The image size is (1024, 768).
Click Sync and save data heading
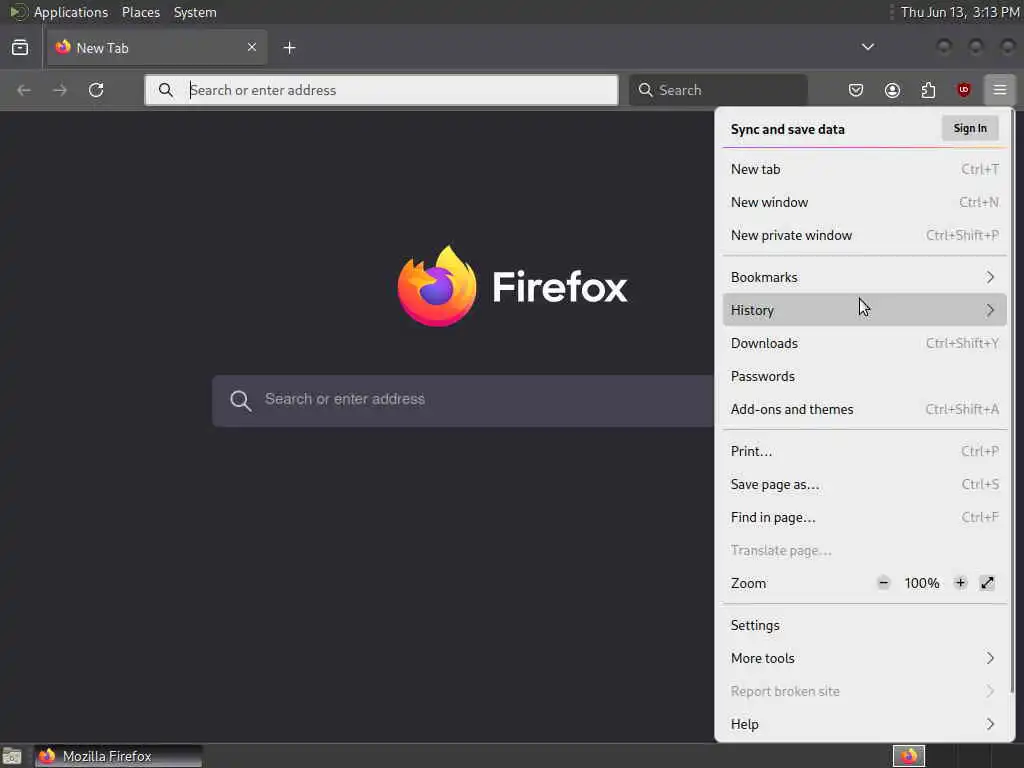coord(788,129)
